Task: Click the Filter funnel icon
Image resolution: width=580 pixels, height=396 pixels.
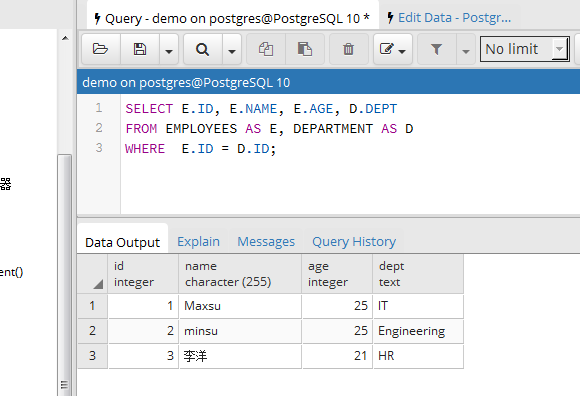Action: pos(436,49)
